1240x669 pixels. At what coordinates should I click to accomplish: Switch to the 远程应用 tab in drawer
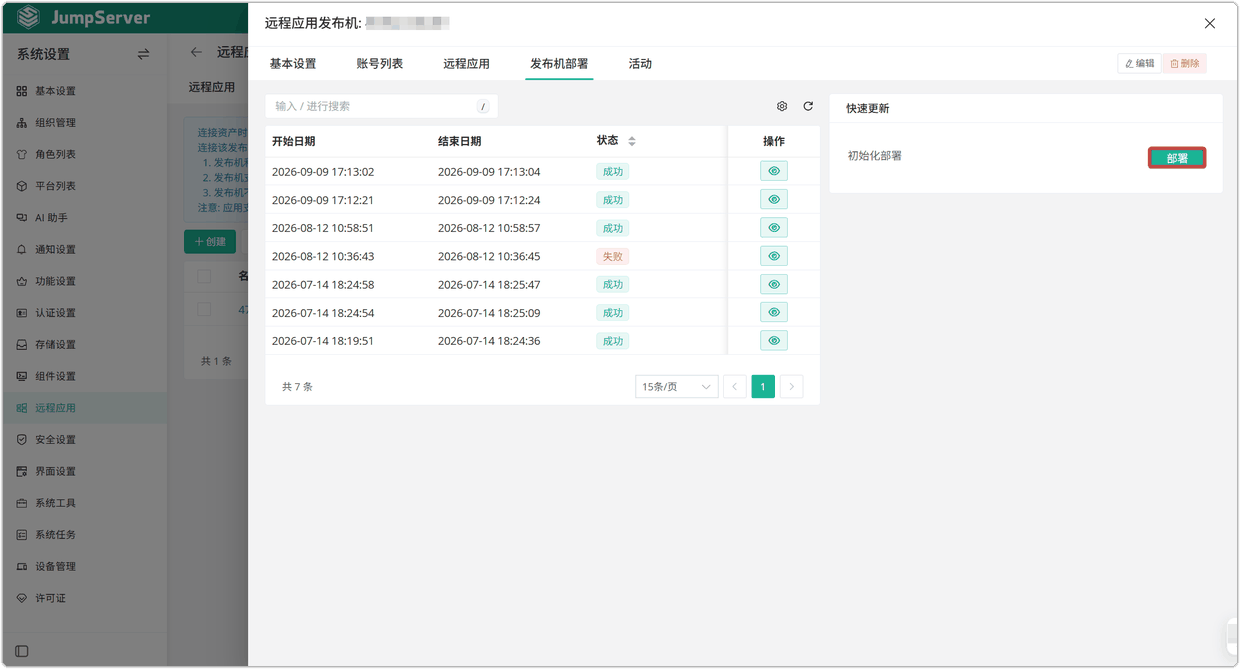pos(467,64)
